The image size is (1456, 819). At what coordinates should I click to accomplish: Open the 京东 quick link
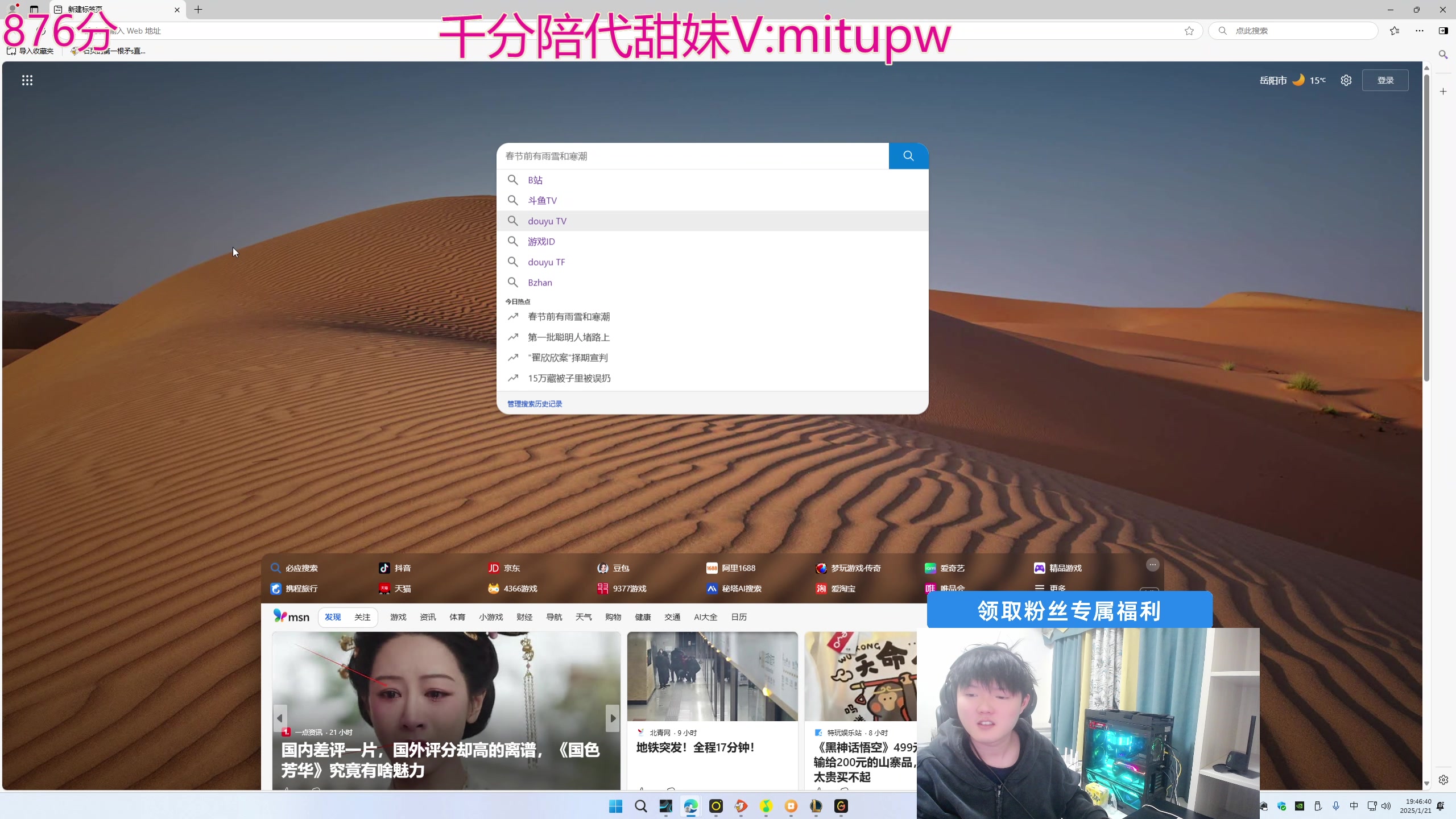[504, 568]
